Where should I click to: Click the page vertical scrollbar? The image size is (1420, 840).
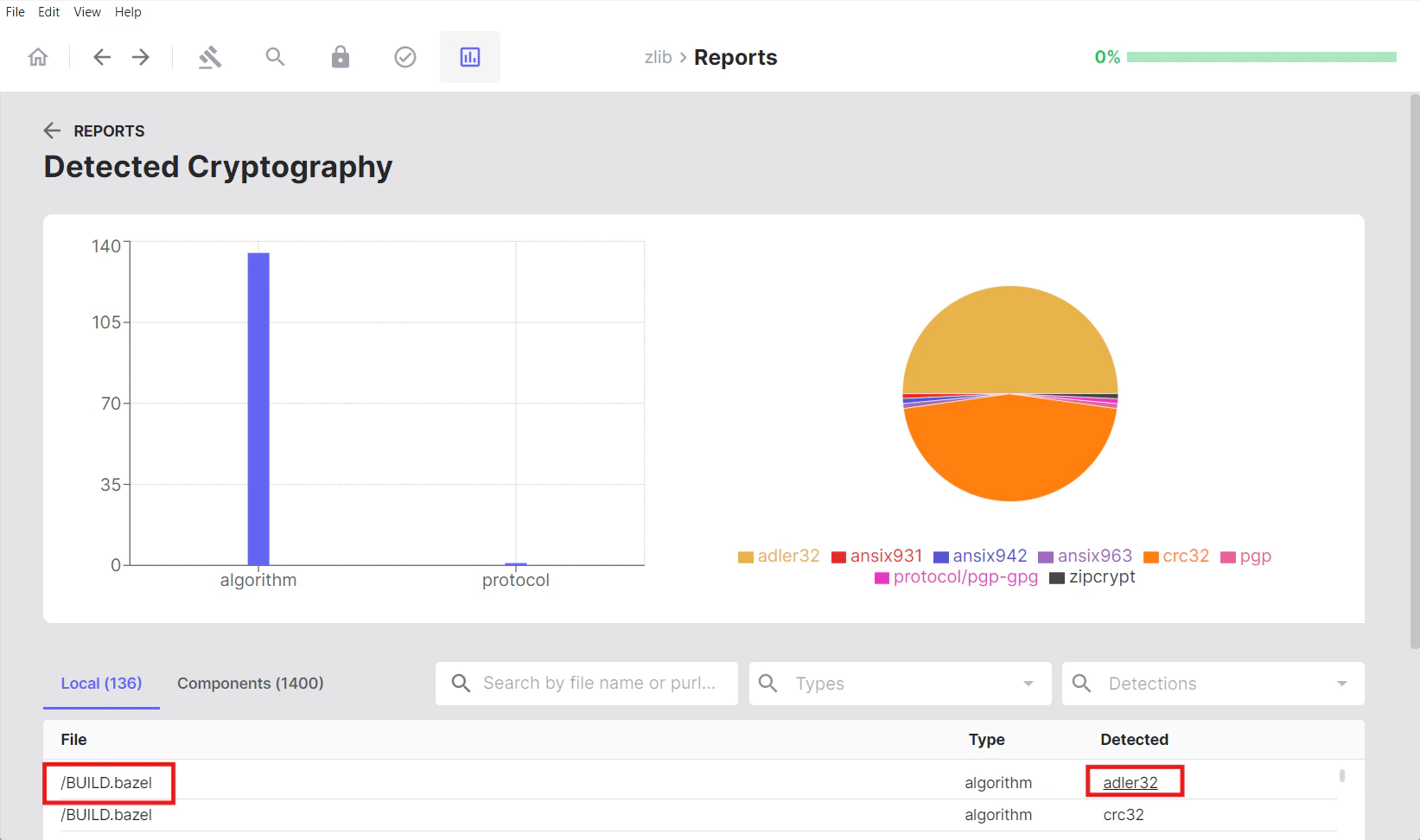click(1414, 372)
